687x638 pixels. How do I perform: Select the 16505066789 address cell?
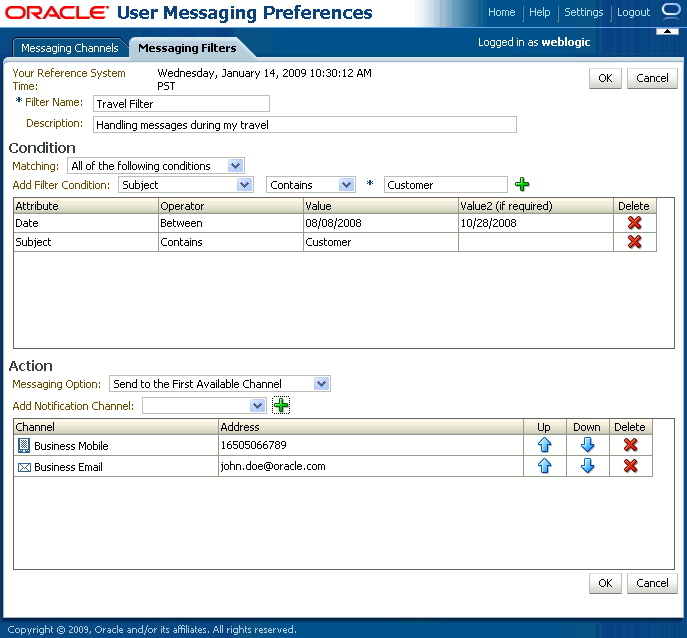[371, 445]
